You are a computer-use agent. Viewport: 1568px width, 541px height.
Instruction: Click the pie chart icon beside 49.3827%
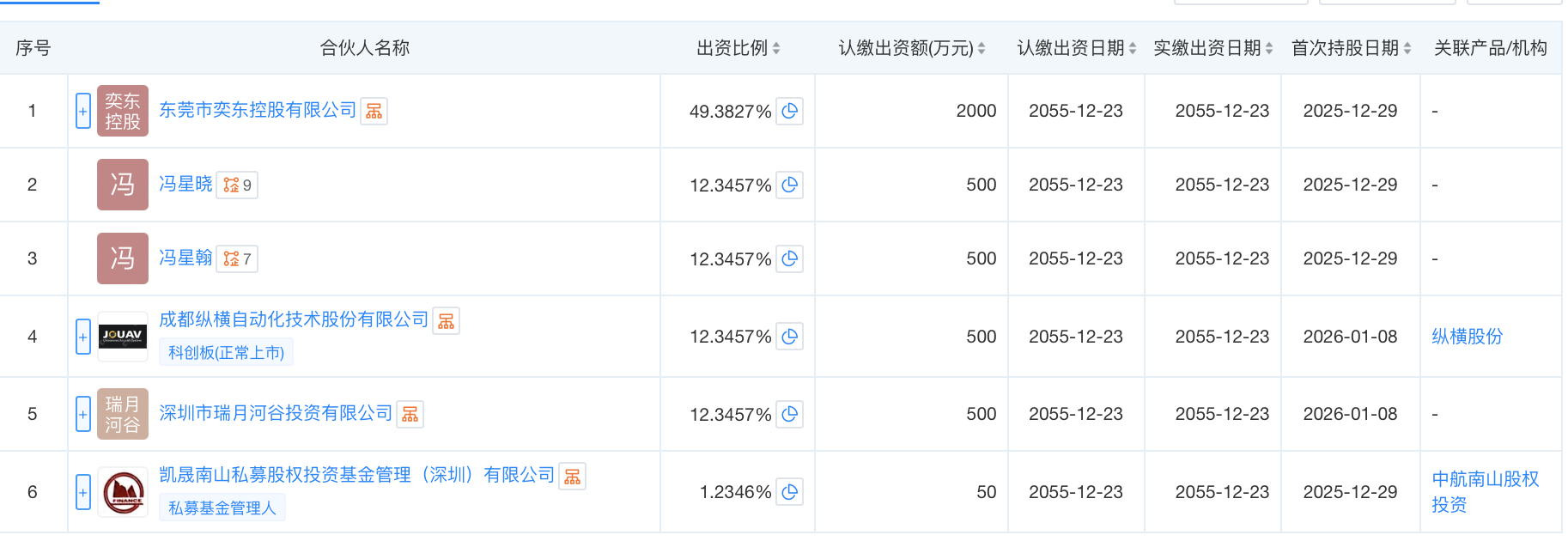coord(789,111)
